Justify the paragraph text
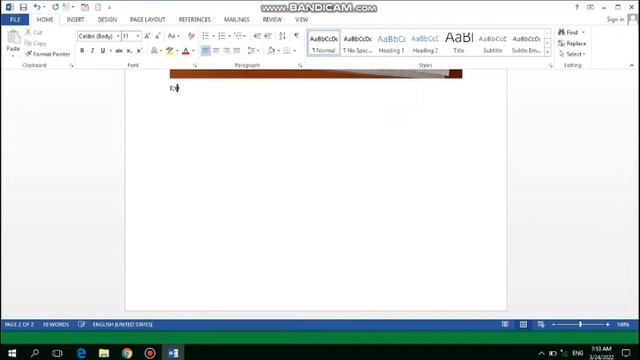The width and height of the screenshot is (640, 360). click(x=237, y=51)
